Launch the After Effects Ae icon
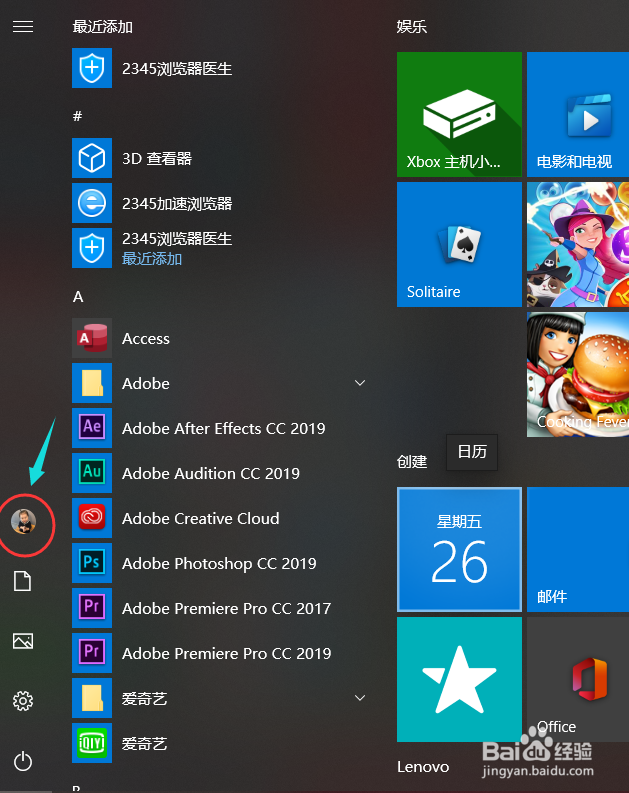The image size is (629, 793). [x=92, y=428]
